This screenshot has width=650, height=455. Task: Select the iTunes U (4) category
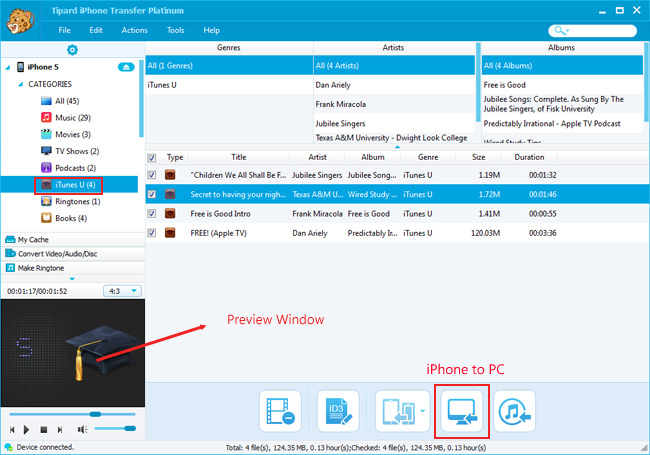point(69,185)
